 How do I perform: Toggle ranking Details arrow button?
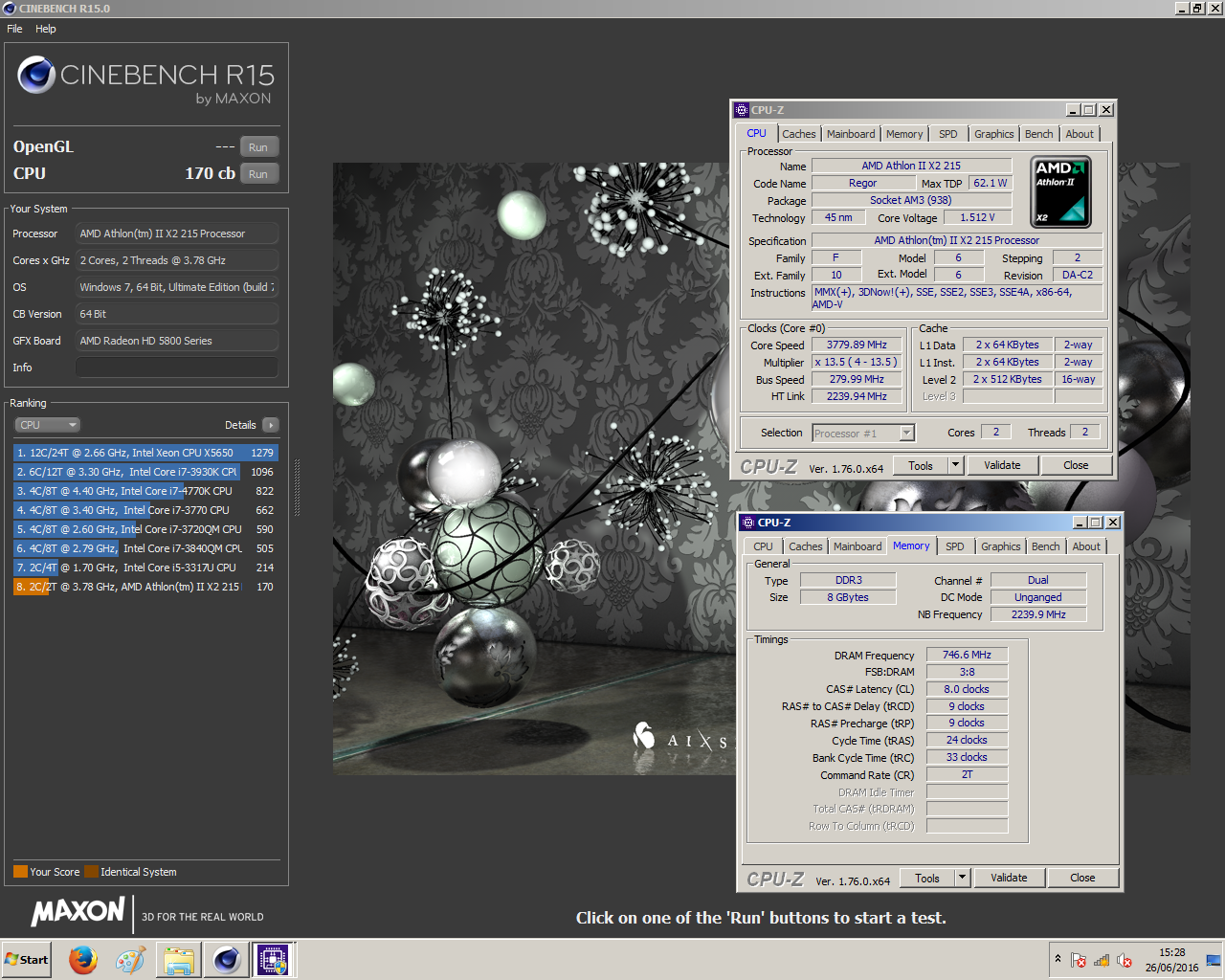click(270, 425)
